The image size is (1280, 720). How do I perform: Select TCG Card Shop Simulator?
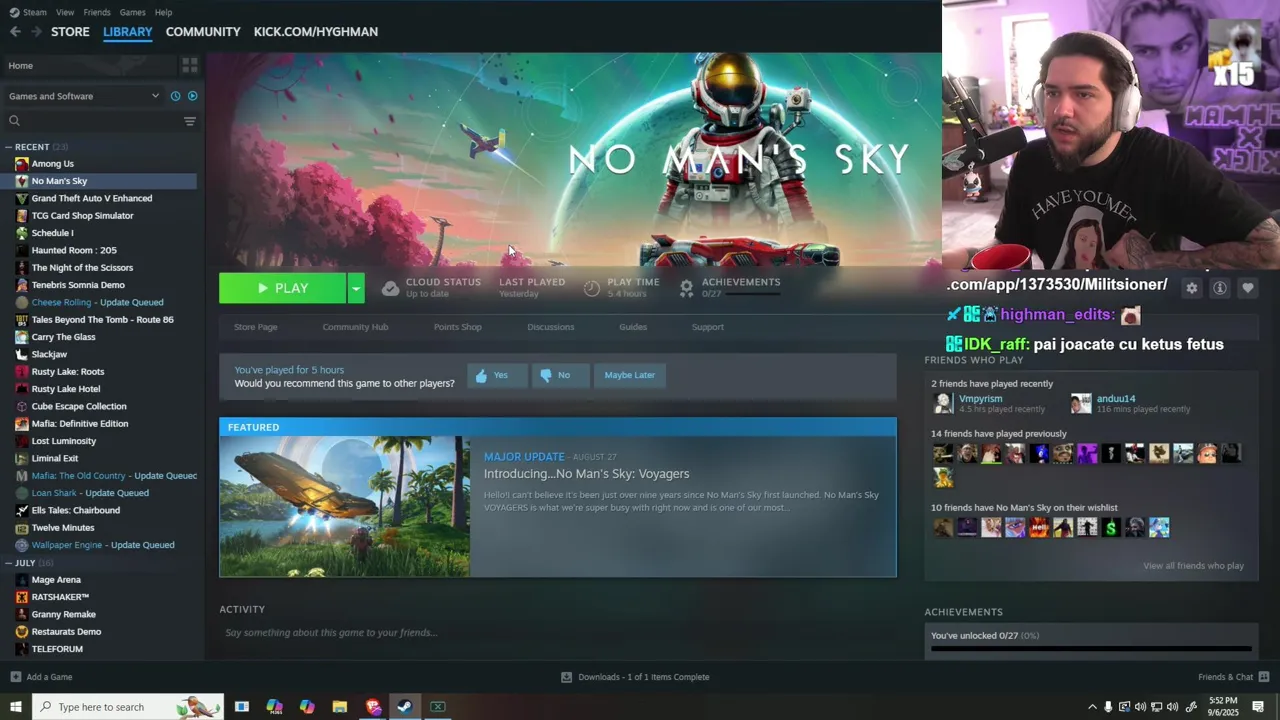click(x=82, y=216)
